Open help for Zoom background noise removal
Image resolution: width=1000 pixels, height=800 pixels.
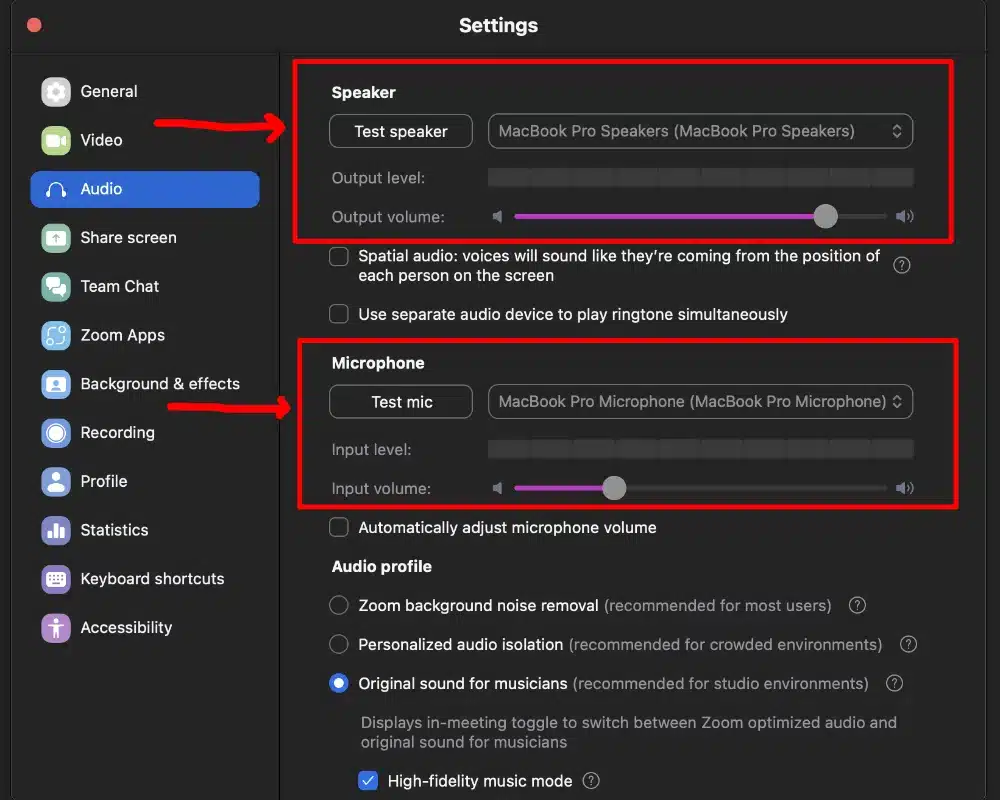[857, 605]
